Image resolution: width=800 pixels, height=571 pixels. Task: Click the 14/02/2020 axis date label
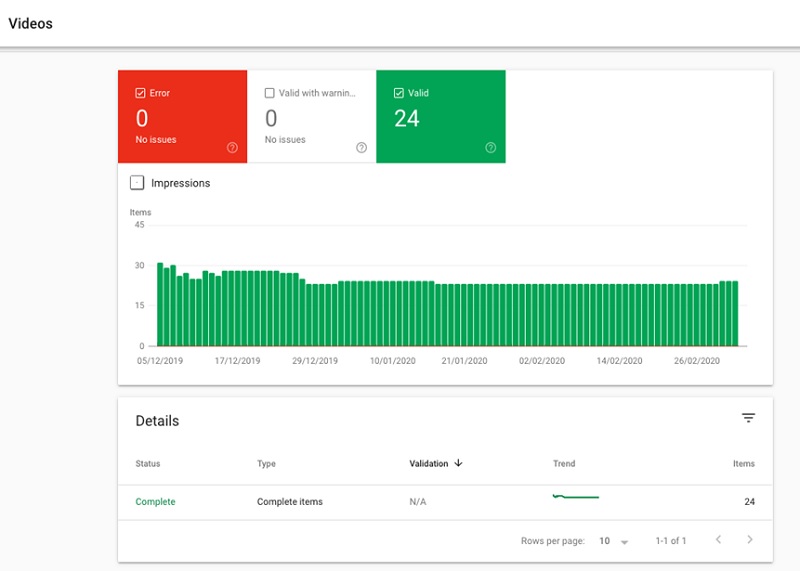tap(619, 361)
